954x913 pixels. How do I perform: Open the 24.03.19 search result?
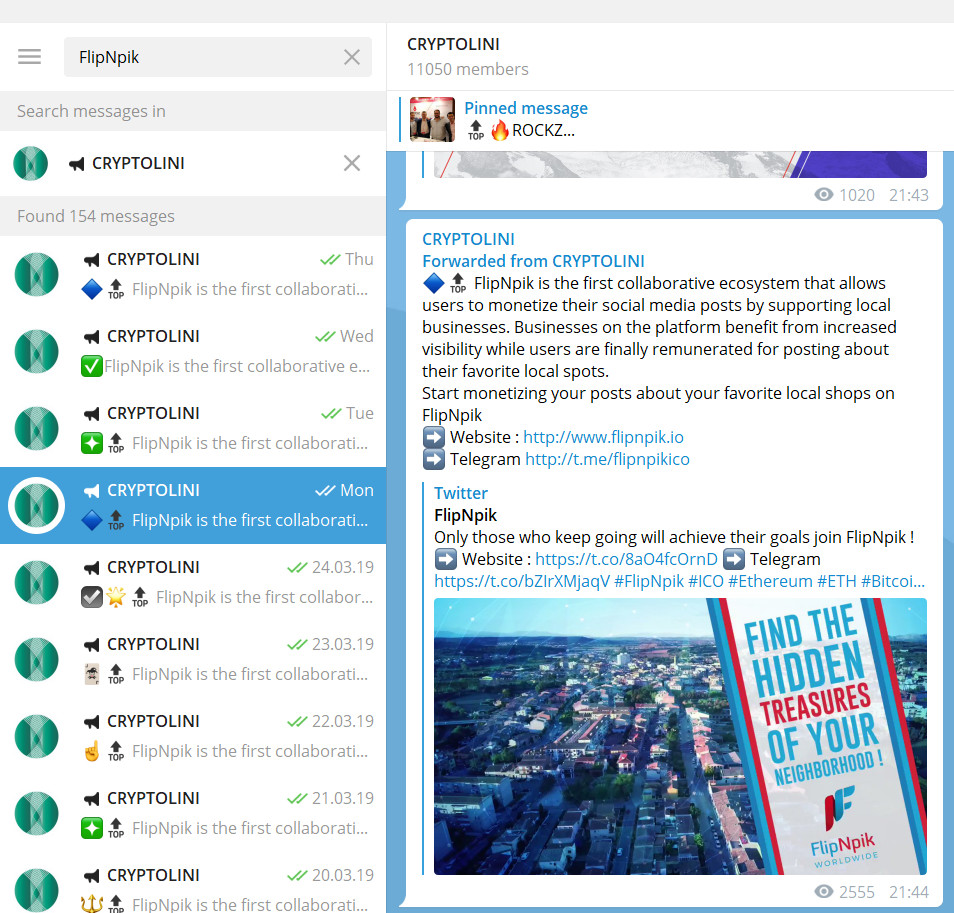[x=193, y=582]
